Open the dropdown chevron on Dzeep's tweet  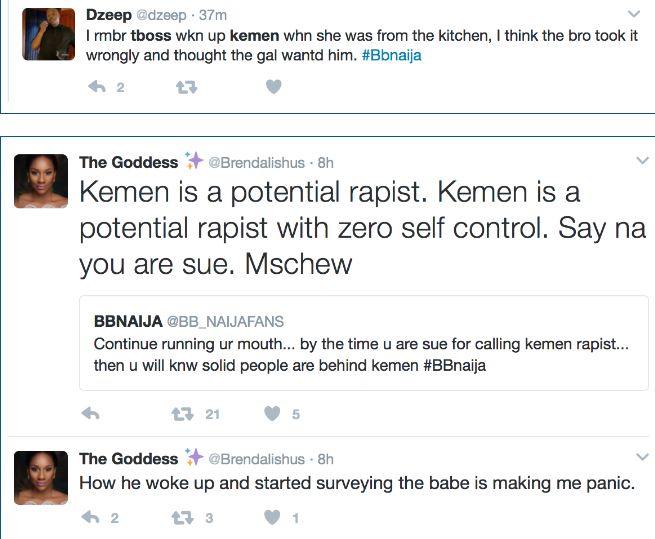point(633,14)
